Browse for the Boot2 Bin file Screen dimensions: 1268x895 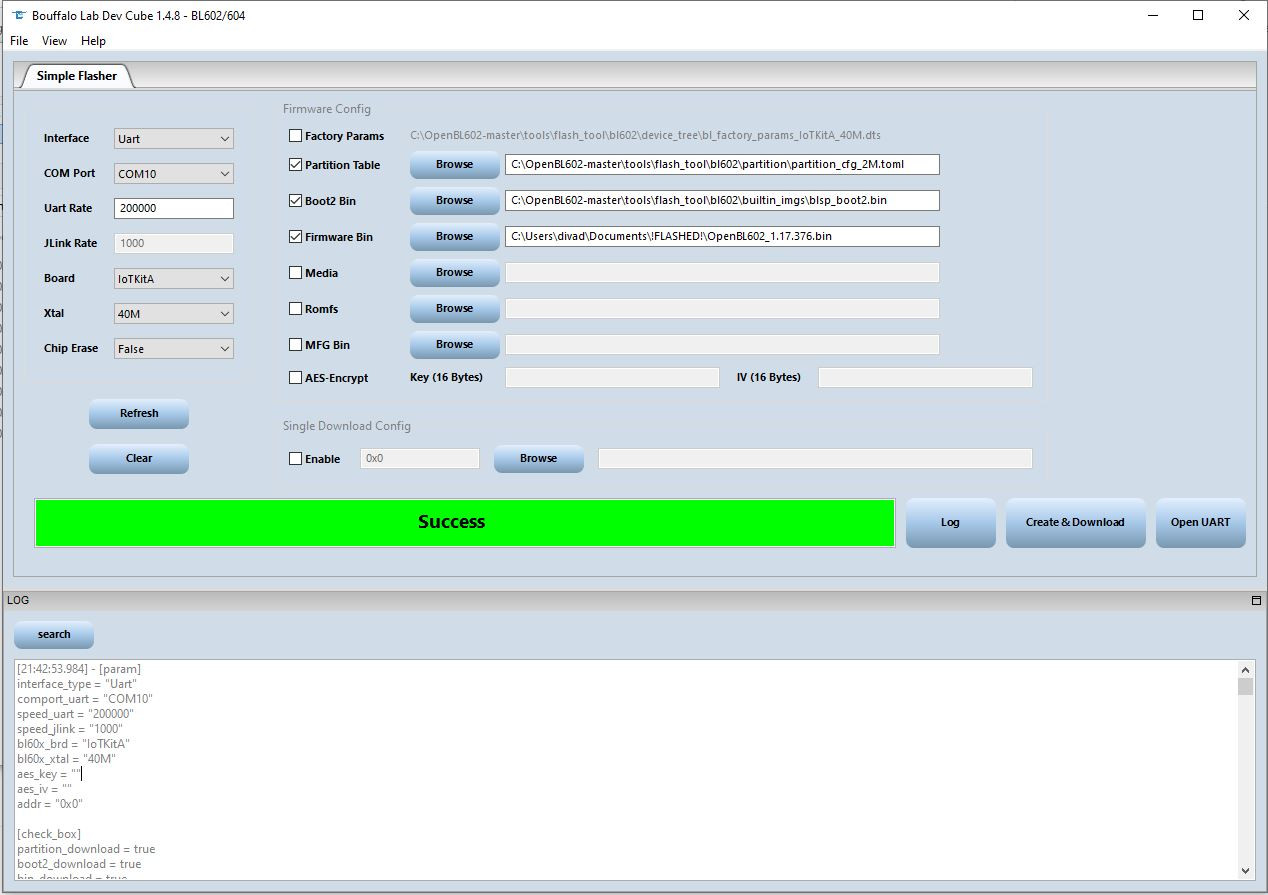tap(454, 200)
